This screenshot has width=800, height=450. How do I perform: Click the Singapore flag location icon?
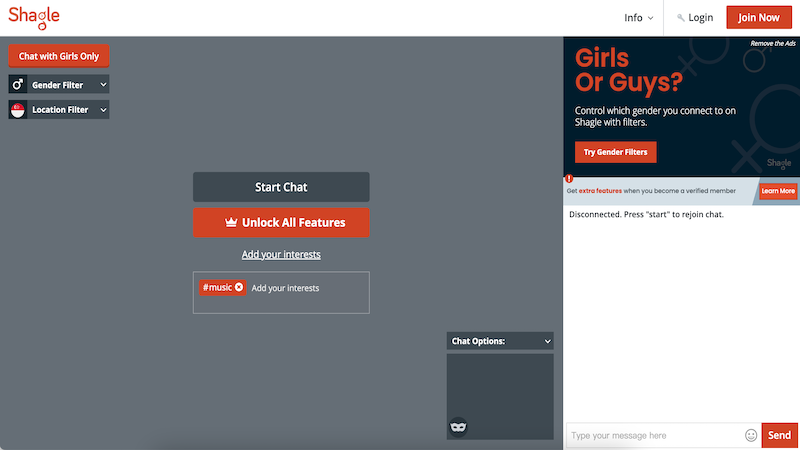tap(18, 110)
